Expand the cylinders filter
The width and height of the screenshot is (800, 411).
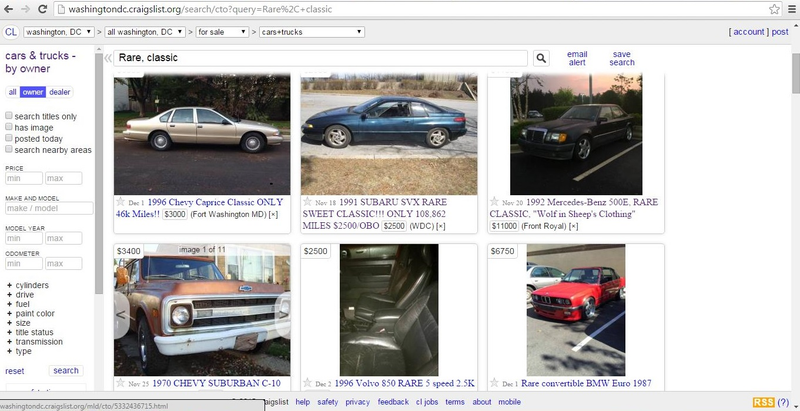(28, 285)
